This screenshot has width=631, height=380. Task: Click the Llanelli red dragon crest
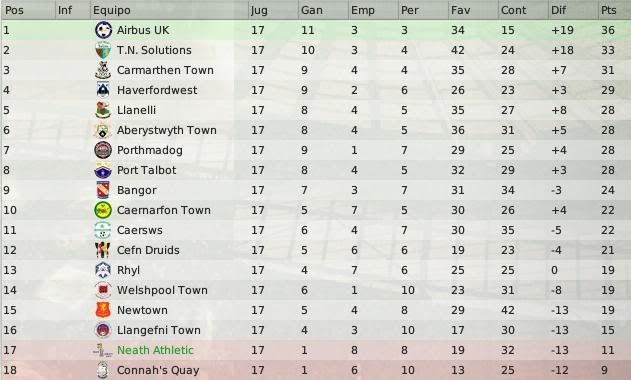click(x=103, y=110)
